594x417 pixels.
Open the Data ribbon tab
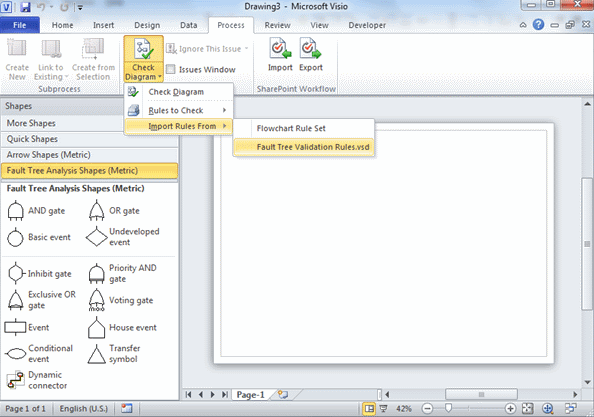pyautogui.click(x=188, y=25)
